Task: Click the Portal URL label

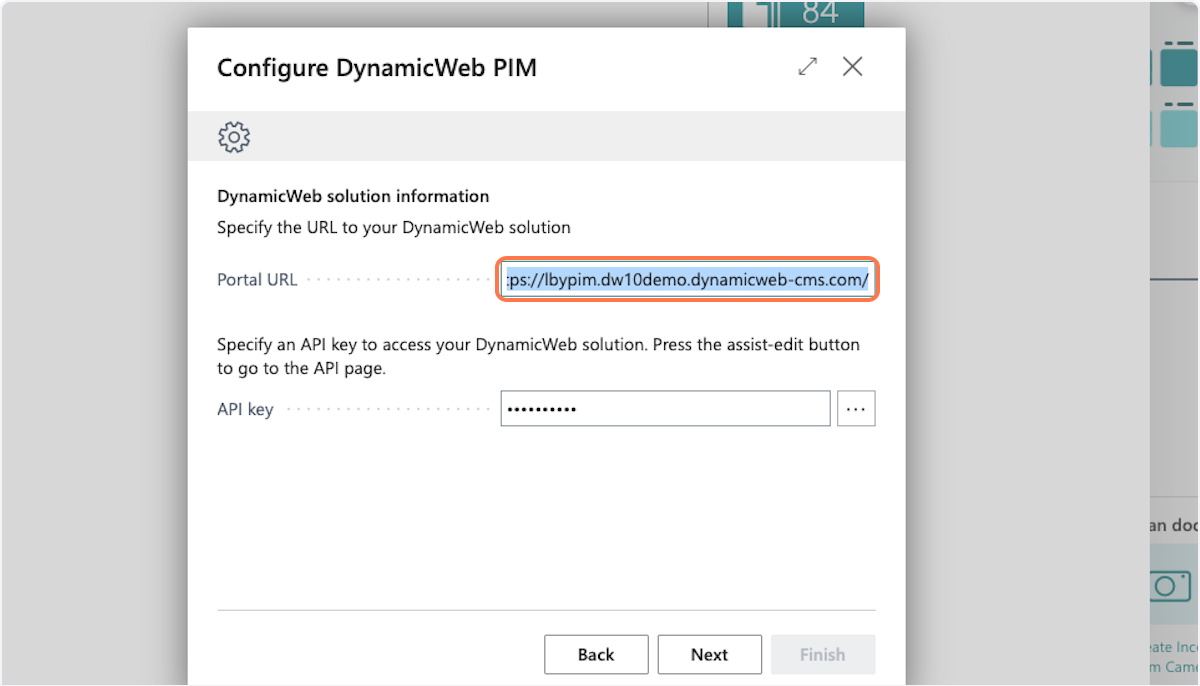Action: (x=257, y=280)
